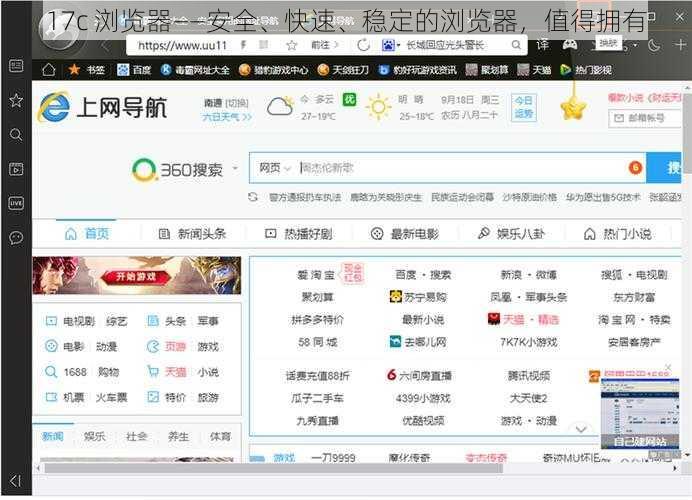The image size is (692, 500).
Task: Open the 邮箱帐号 mailbox field
Action: coord(646,118)
